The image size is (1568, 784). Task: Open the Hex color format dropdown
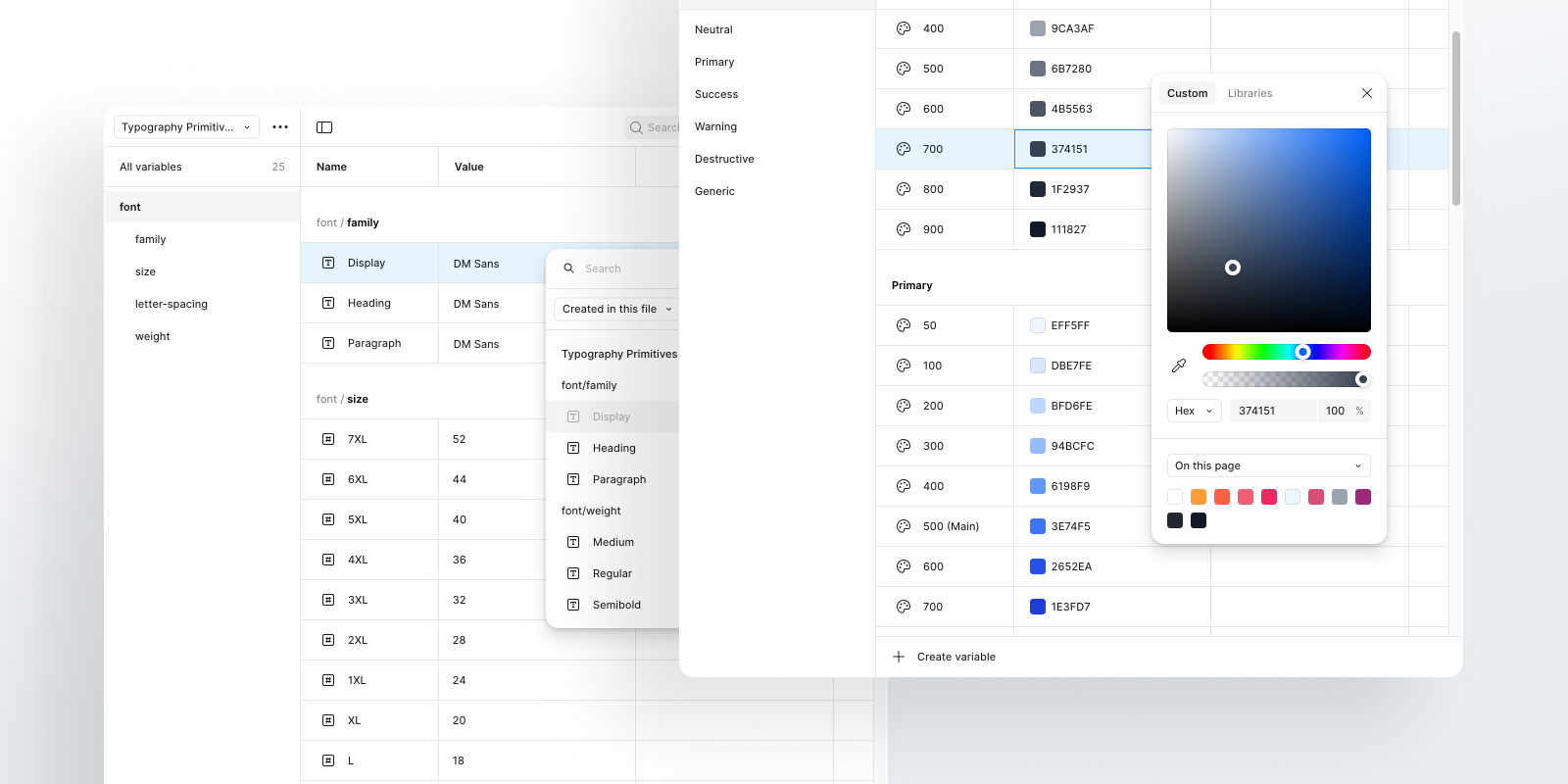pos(1194,411)
